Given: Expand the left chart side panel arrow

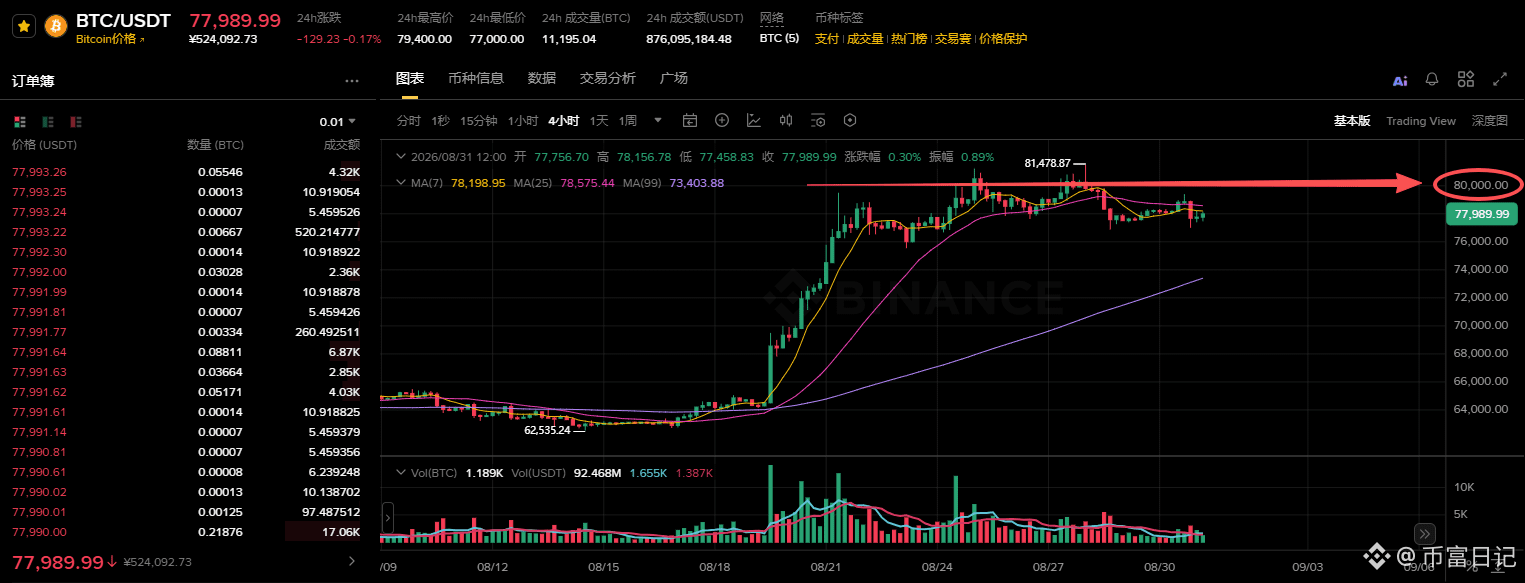Looking at the screenshot, I should click(388, 519).
